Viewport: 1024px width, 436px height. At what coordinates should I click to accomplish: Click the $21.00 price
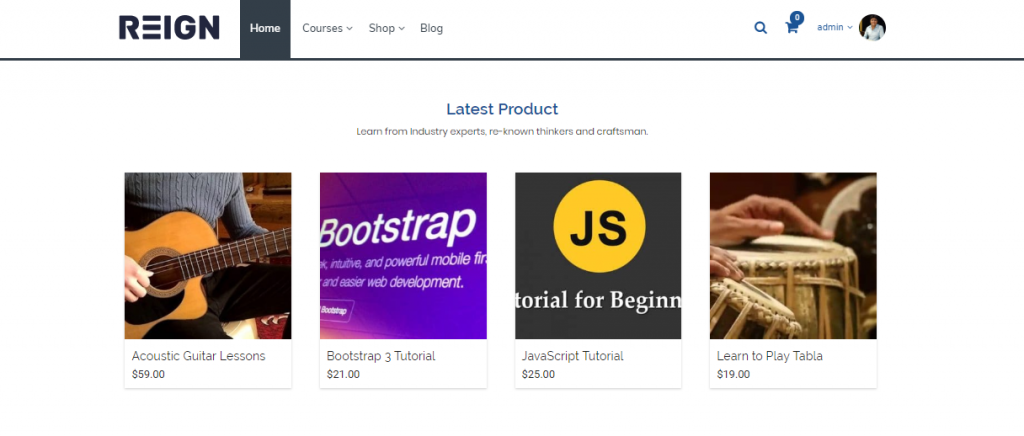(x=343, y=375)
